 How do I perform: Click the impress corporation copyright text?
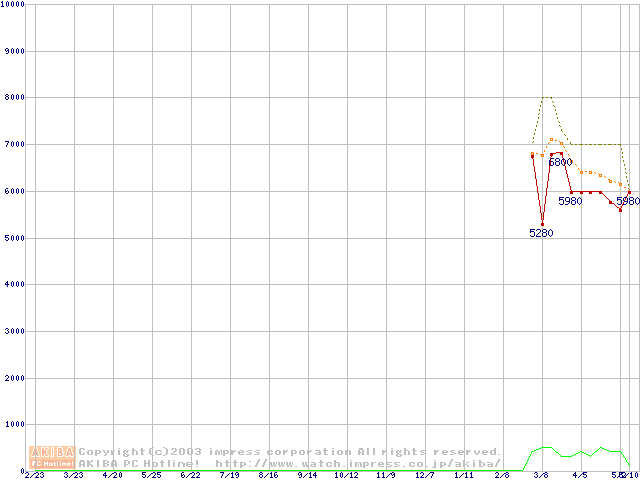(x=290, y=452)
